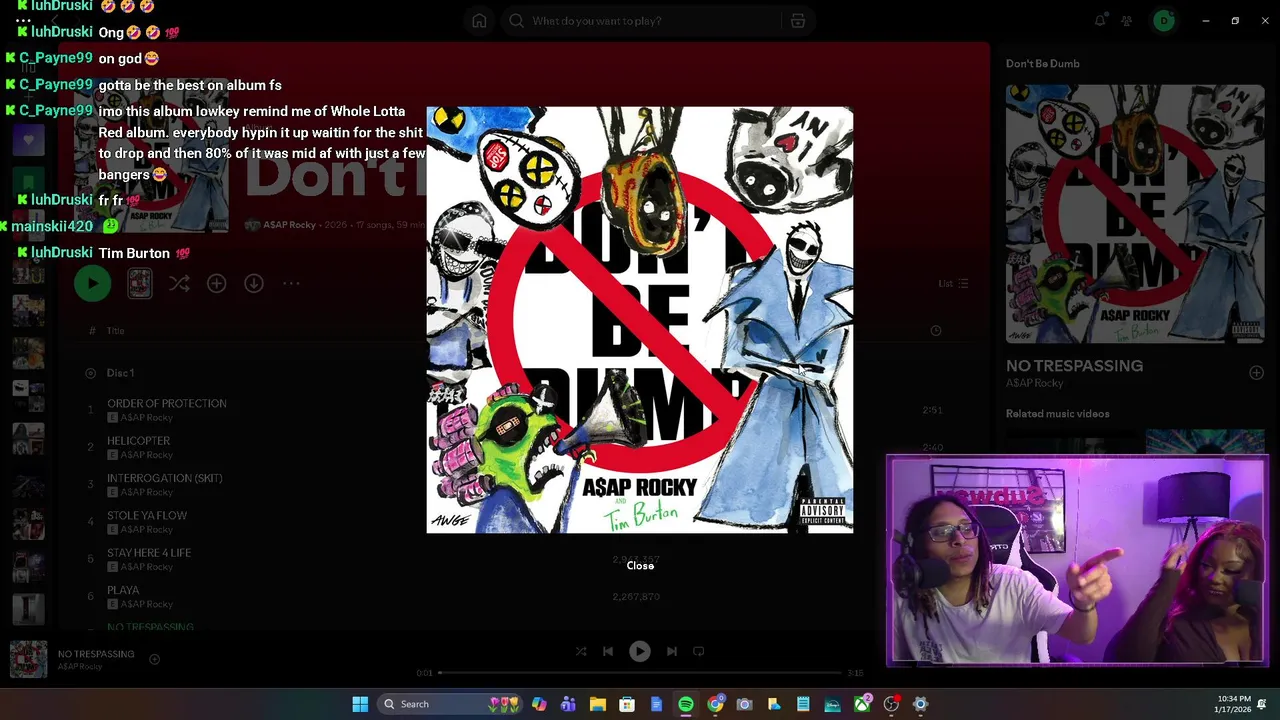1280x720 pixels.
Task: Toggle shuffle in the bottom player
Action: (581, 651)
